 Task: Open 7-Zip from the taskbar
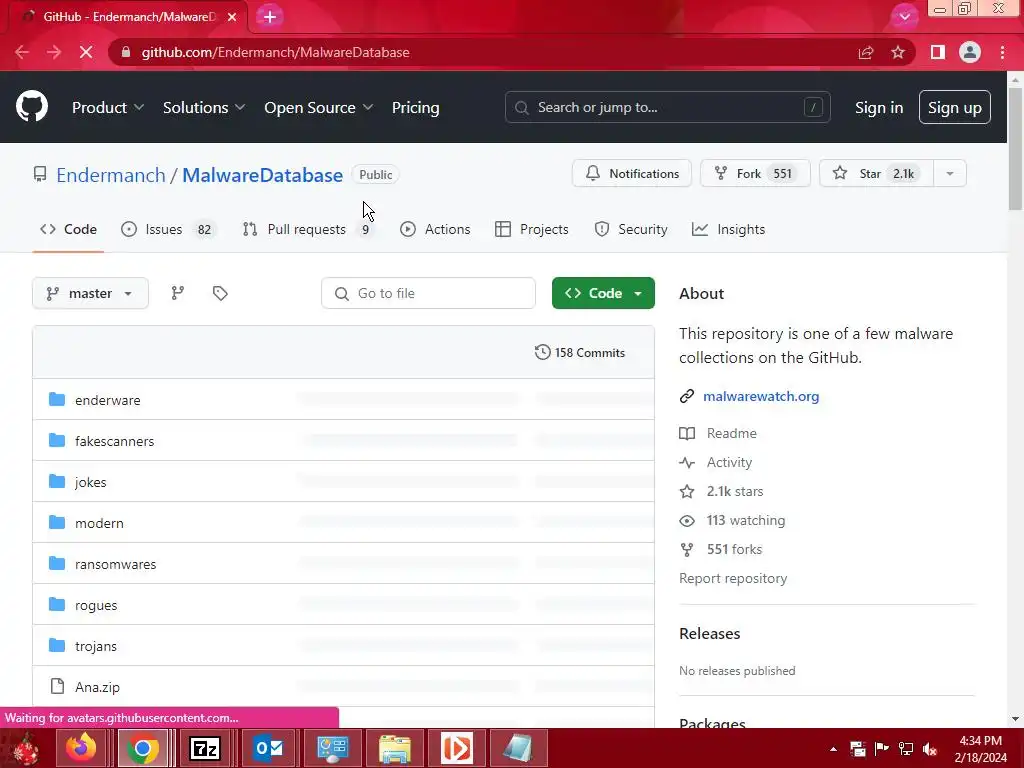[205, 748]
